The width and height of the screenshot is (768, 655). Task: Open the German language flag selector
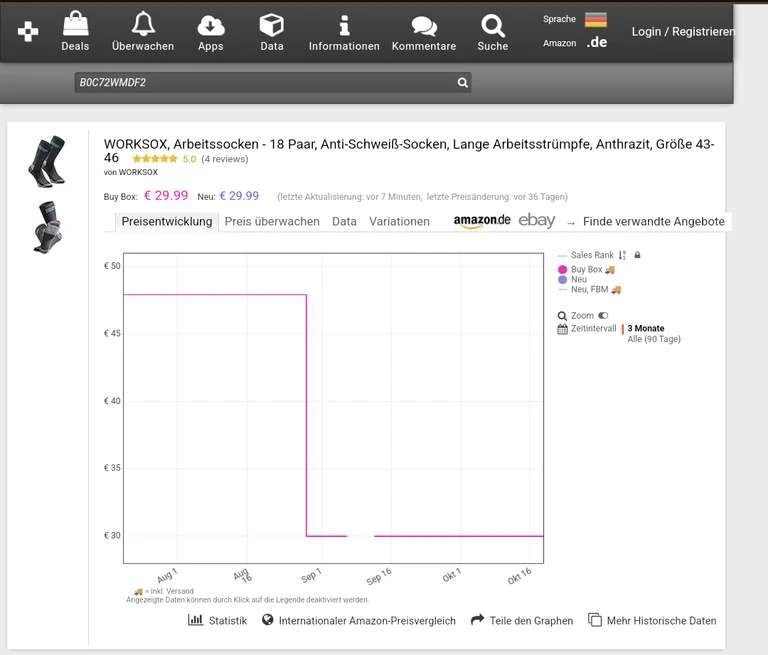[x=596, y=19]
